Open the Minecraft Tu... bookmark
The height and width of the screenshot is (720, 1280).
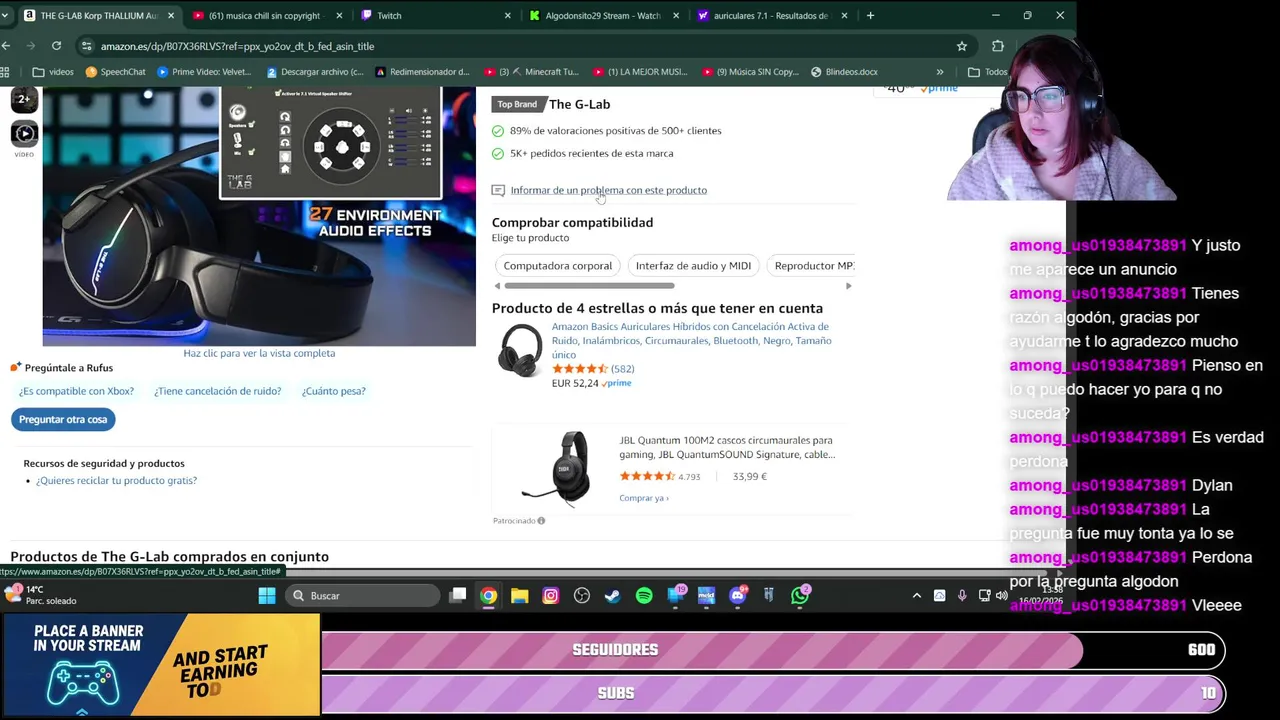tap(531, 72)
